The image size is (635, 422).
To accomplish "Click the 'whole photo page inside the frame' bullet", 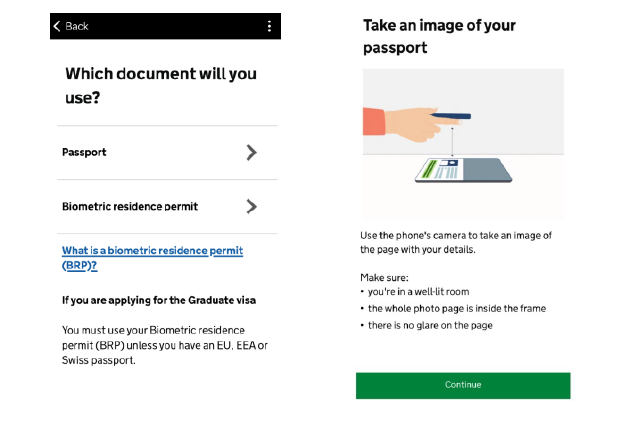I will [x=456, y=309].
